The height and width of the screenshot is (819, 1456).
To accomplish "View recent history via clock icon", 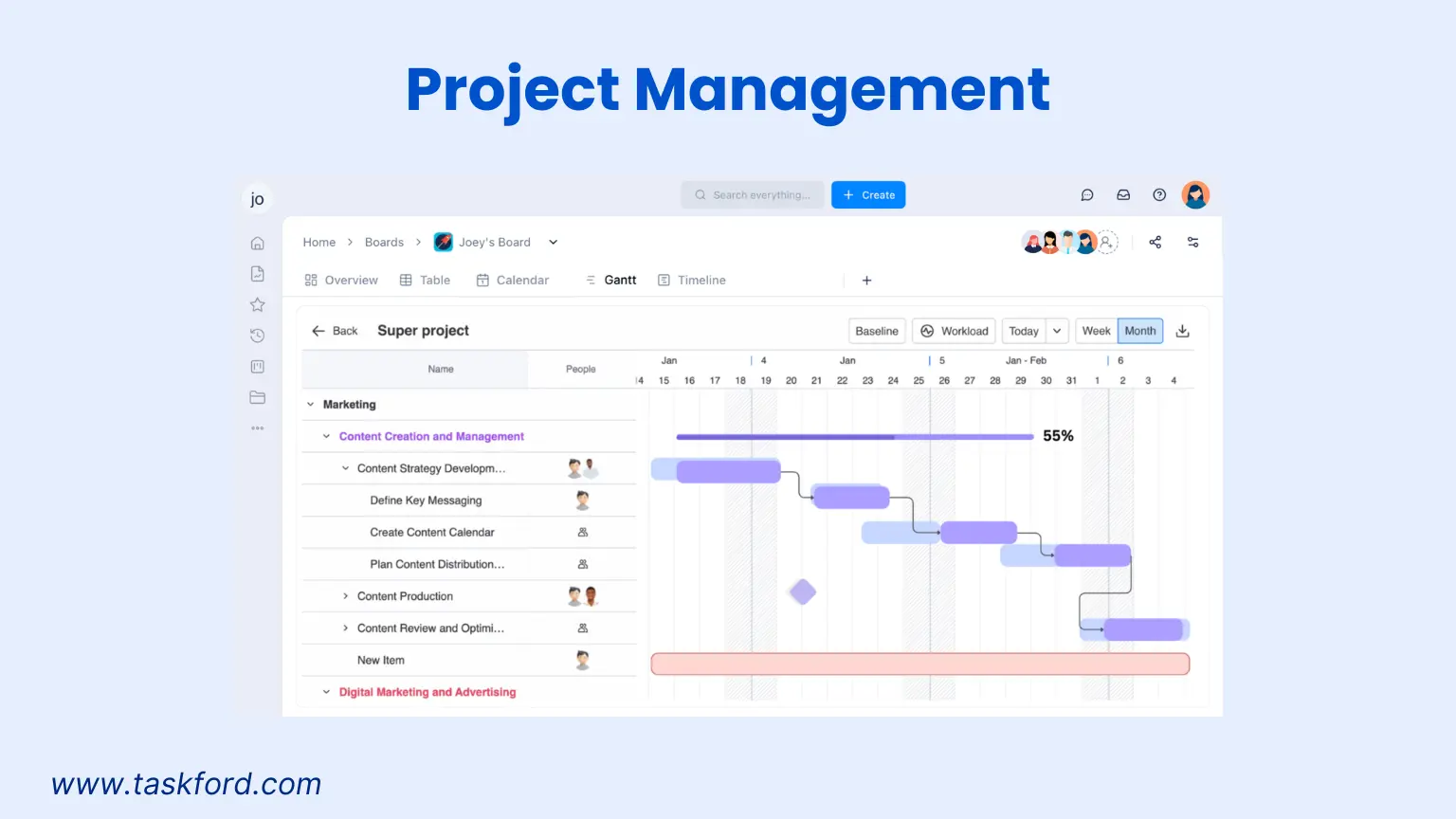I will (x=257, y=335).
